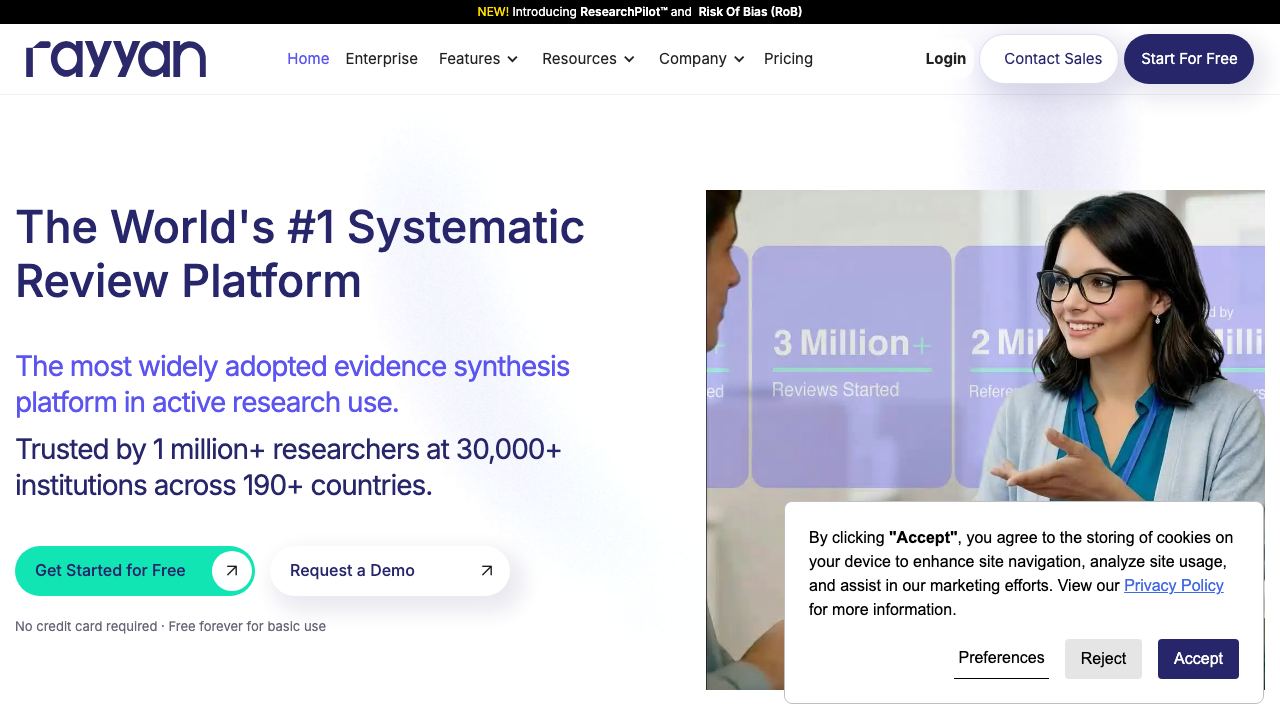Expand the Features chevron
Image resolution: width=1280 pixels, height=720 pixels.
coord(512,60)
